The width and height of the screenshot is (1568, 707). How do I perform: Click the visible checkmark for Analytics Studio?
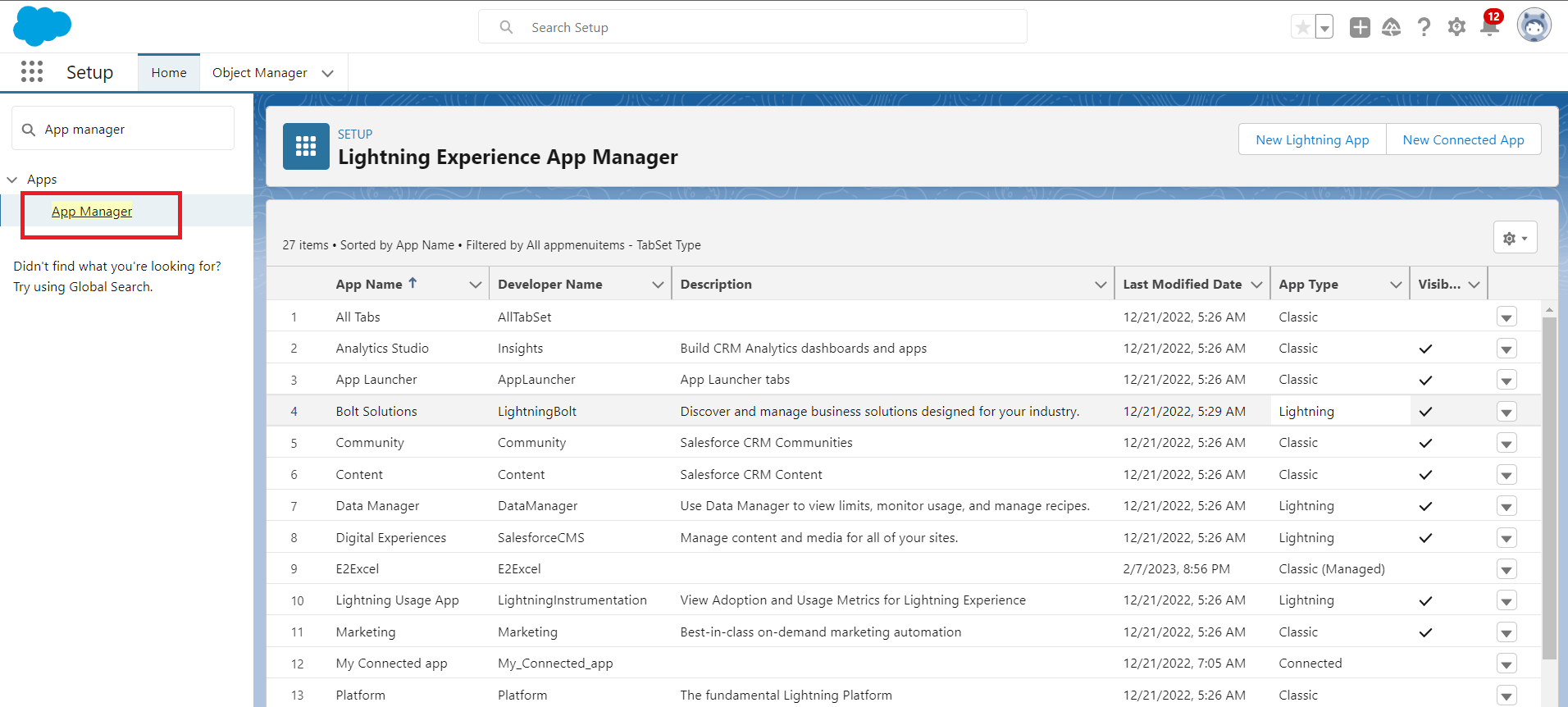point(1425,349)
